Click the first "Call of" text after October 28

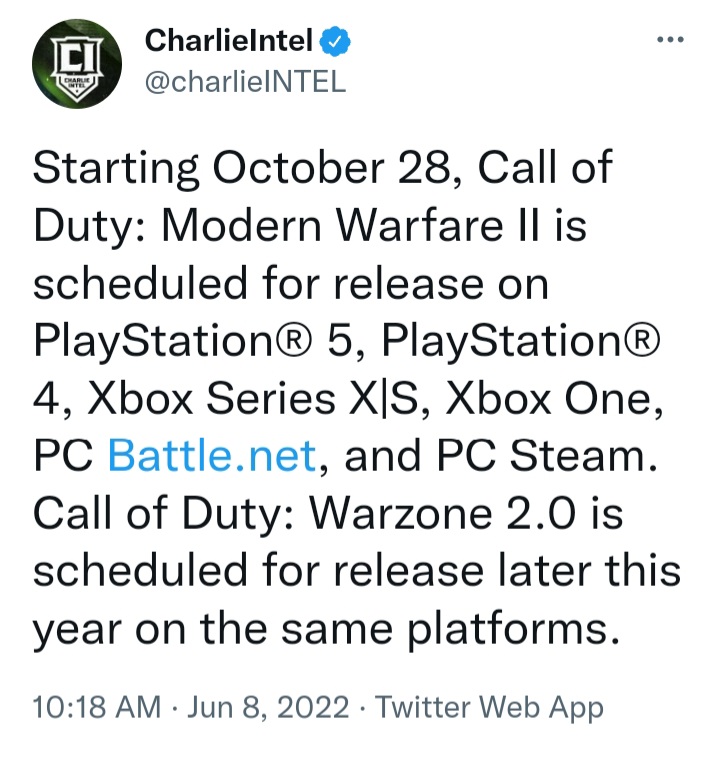pyautogui.click(x=545, y=170)
